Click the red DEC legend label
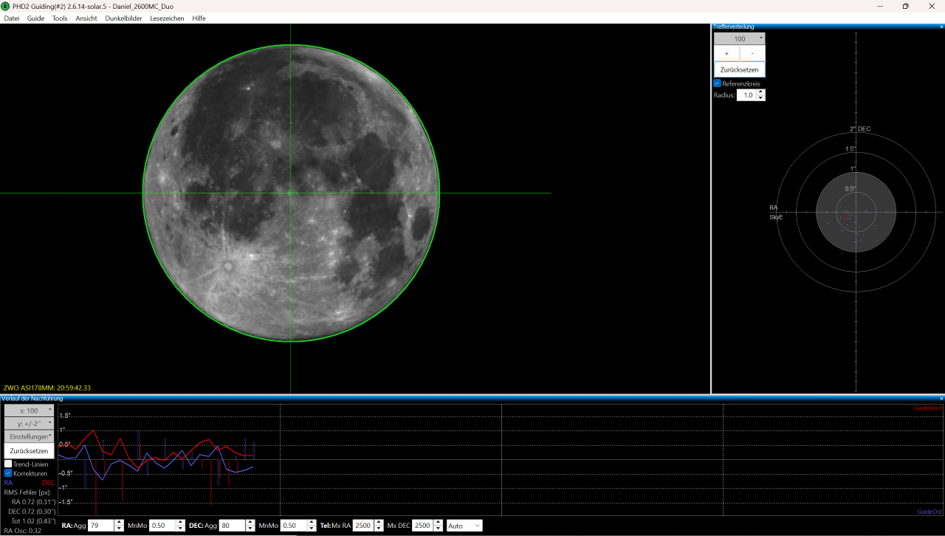Viewport: 945px width, 536px height. [48, 483]
